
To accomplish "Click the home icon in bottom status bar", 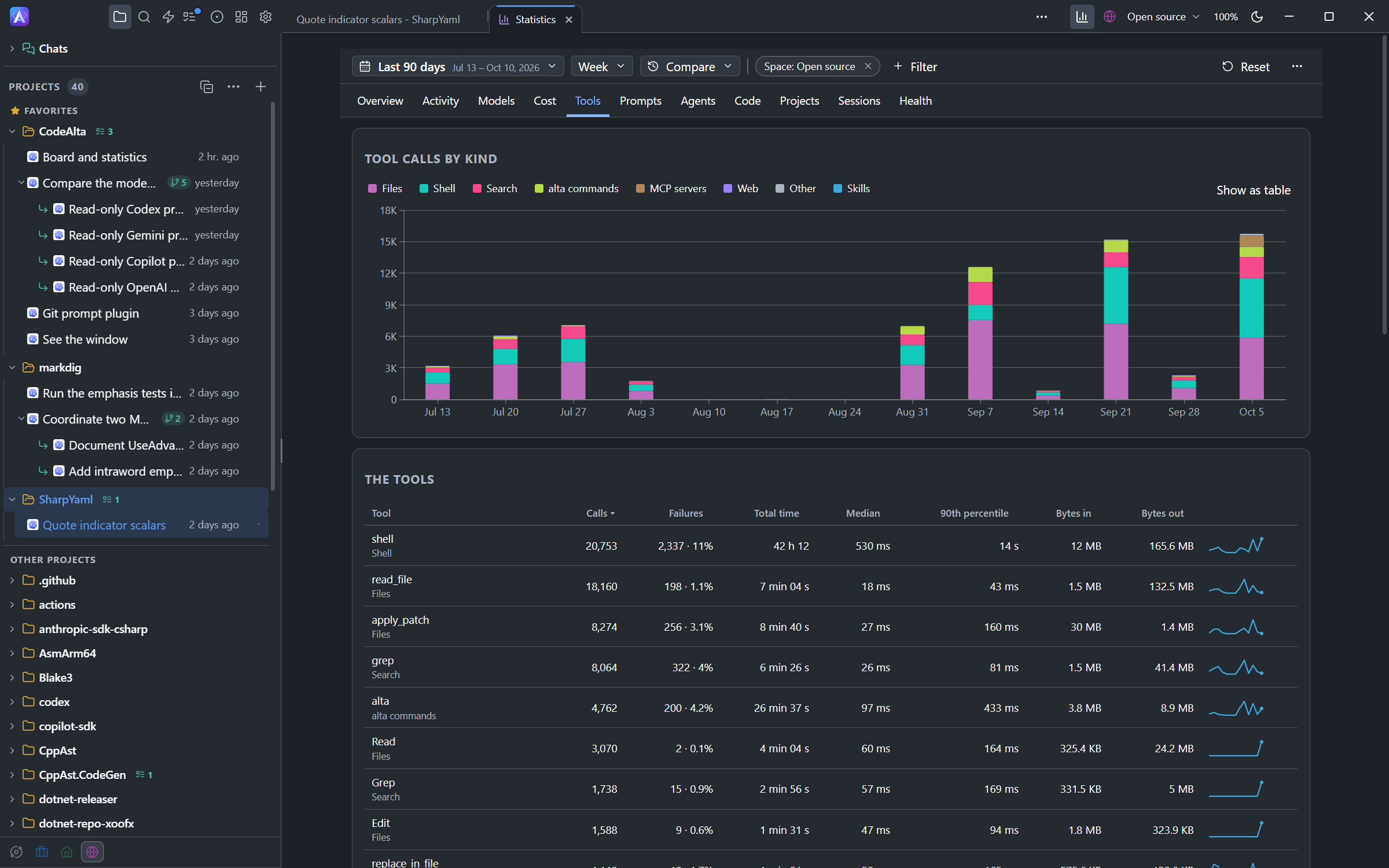I will tap(67, 852).
